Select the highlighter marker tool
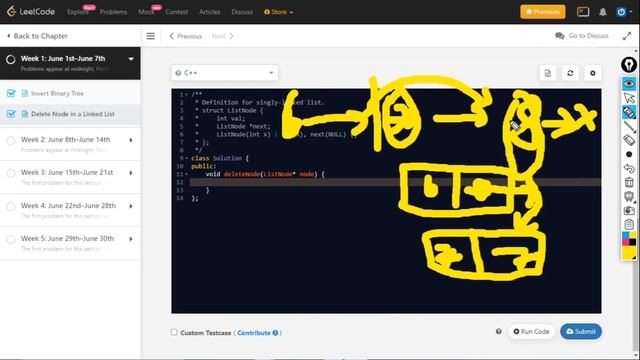Image resolution: width=640 pixels, height=360 pixels. coord(629,112)
